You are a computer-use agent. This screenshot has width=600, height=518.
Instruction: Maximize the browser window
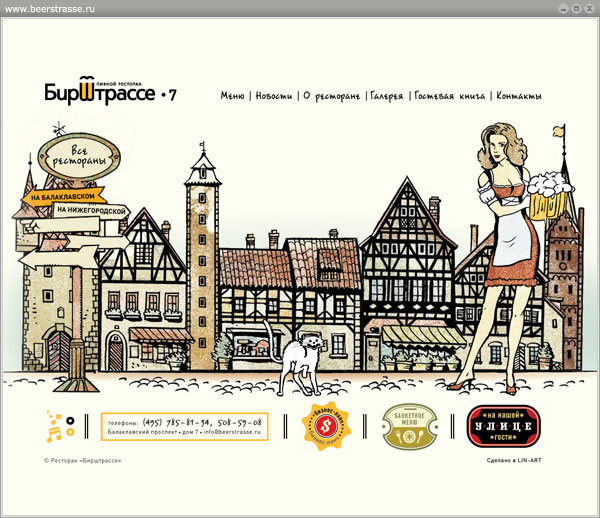click(577, 8)
